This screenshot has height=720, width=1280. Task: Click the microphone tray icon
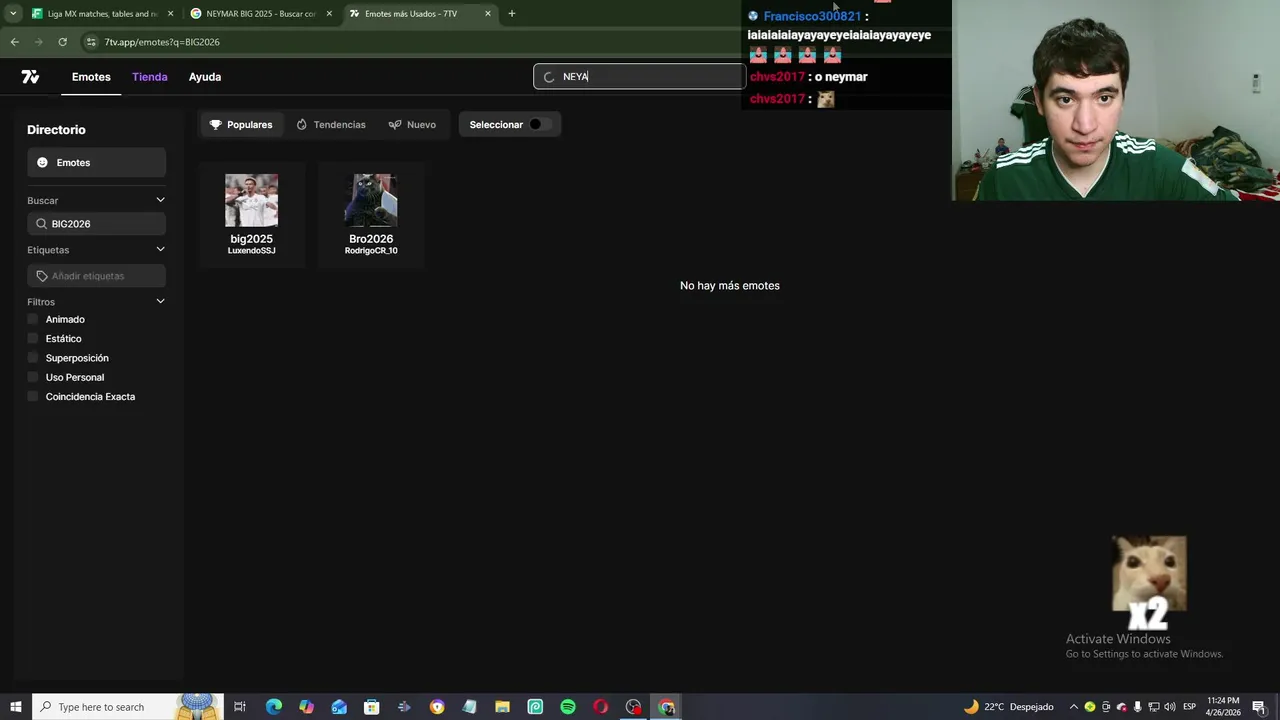1137,707
